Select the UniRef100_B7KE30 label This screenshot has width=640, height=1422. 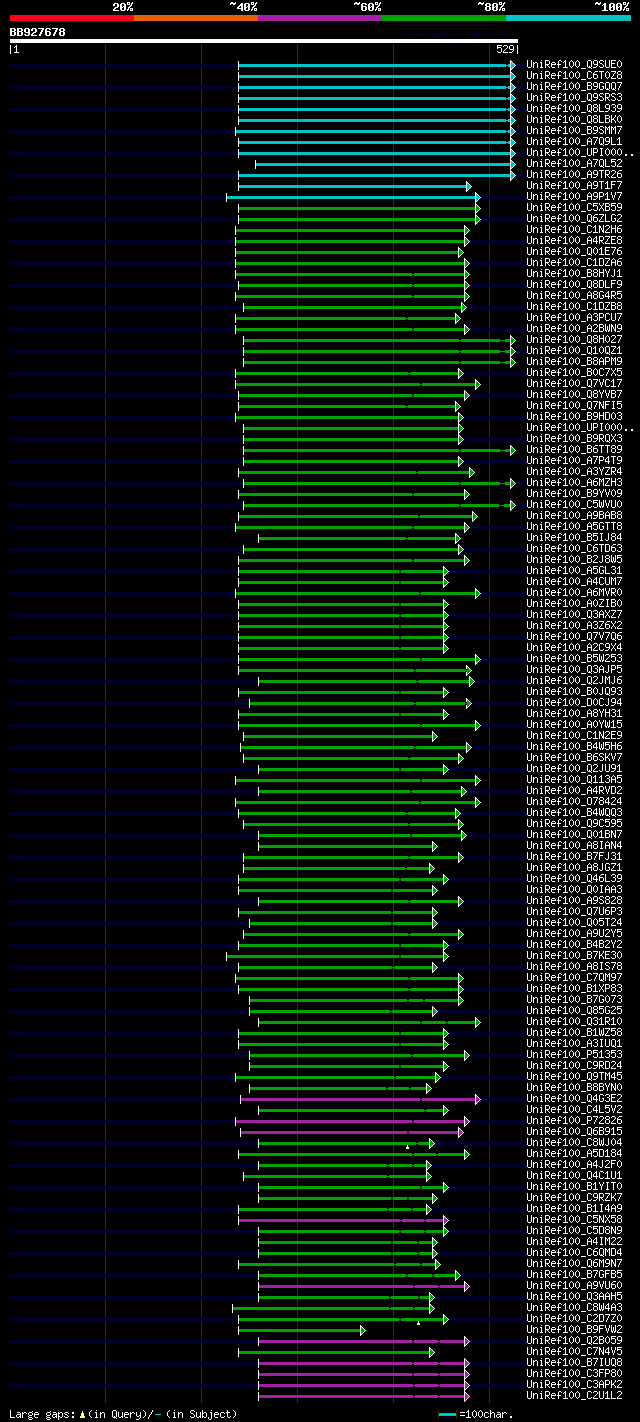click(574, 956)
